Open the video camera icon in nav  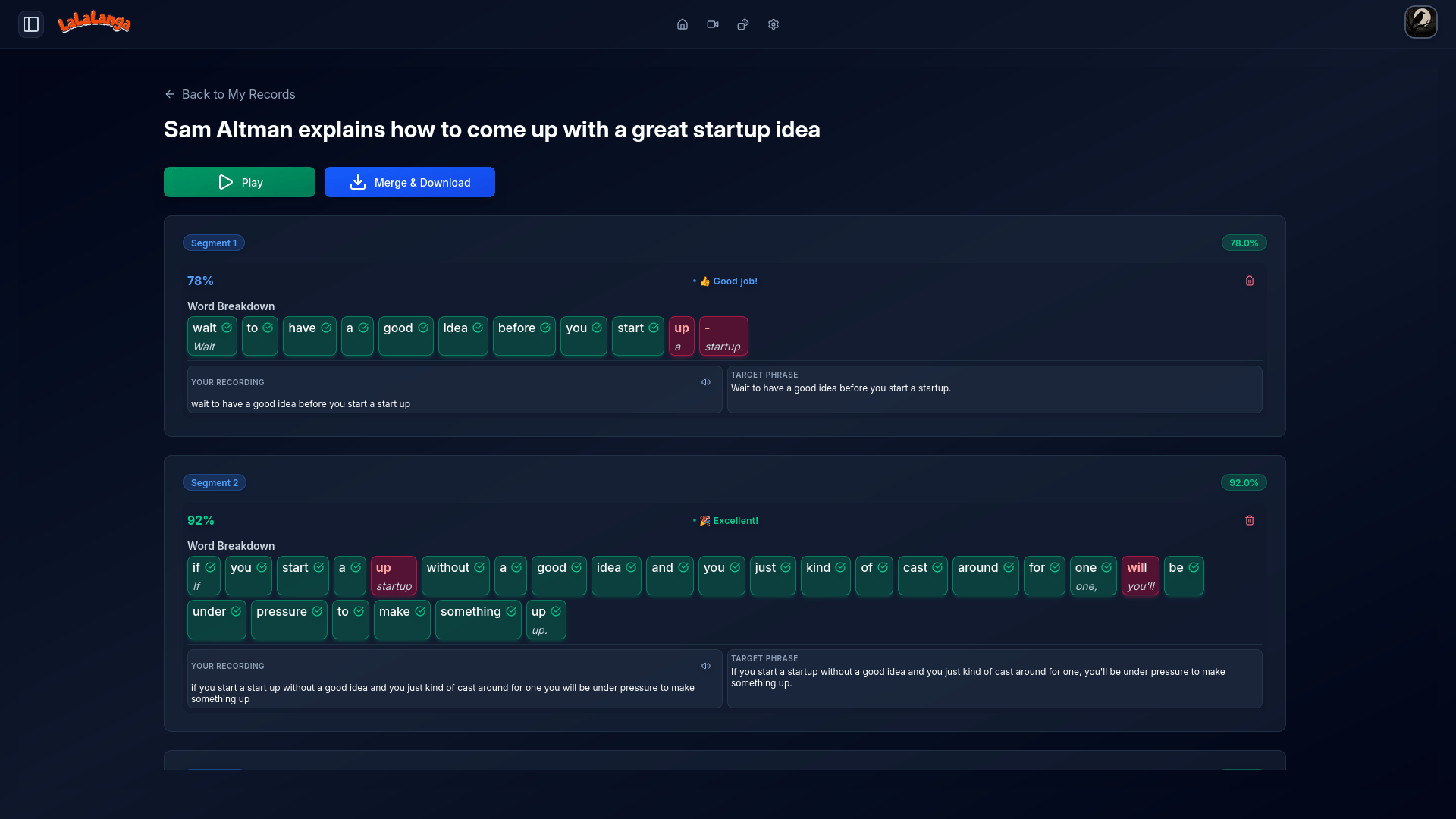pos(713,24)
